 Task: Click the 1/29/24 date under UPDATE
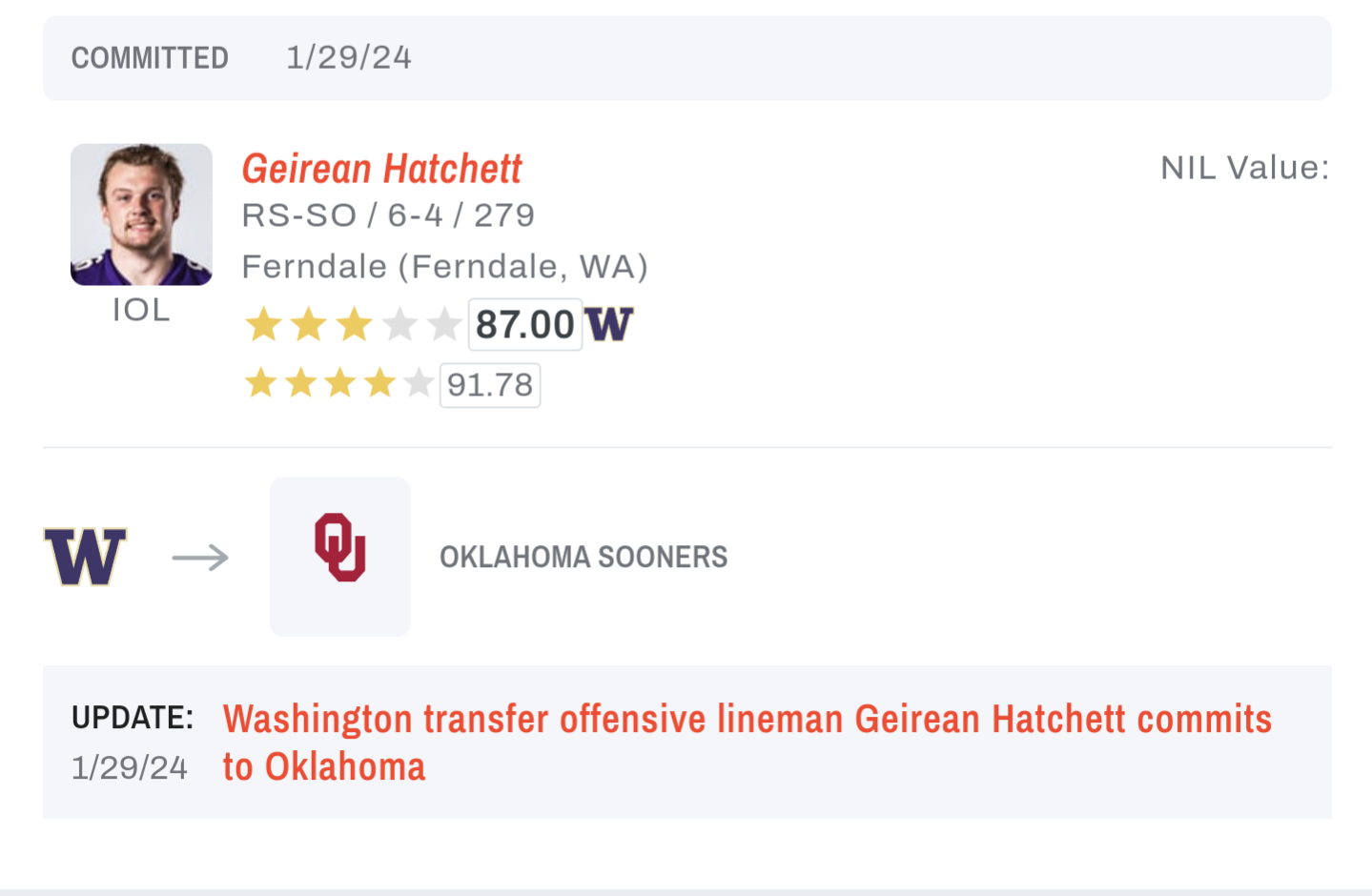pos(130,768)
